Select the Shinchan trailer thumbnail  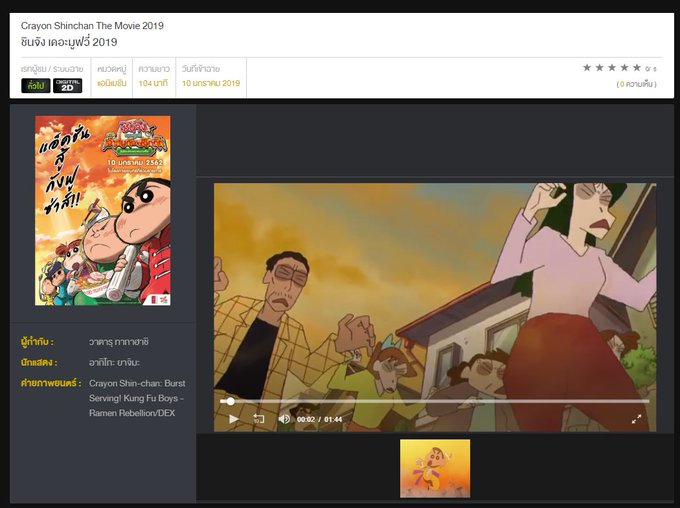click(x=435, y=468)
